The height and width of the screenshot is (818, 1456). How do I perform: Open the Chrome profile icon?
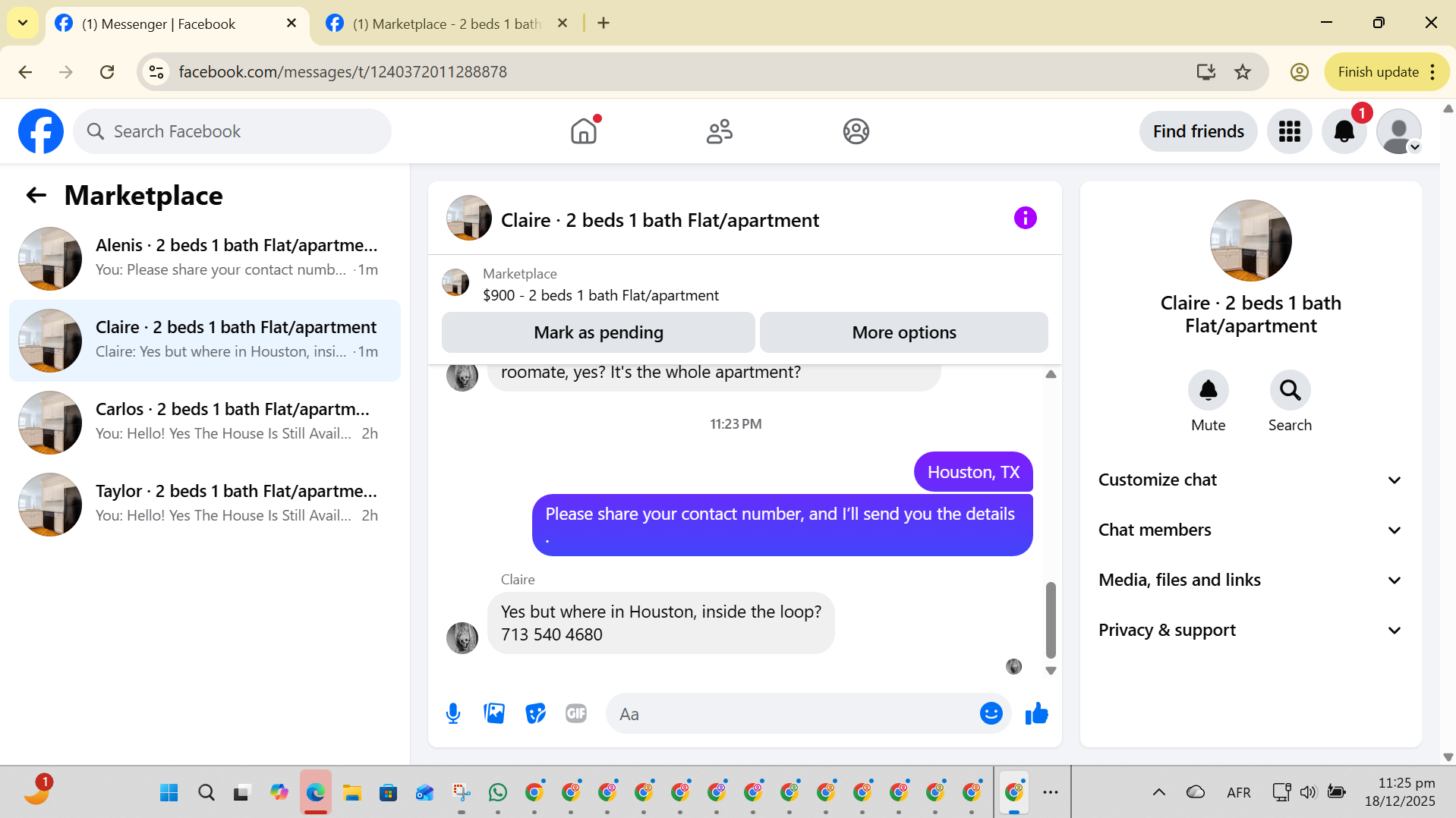1299,71
